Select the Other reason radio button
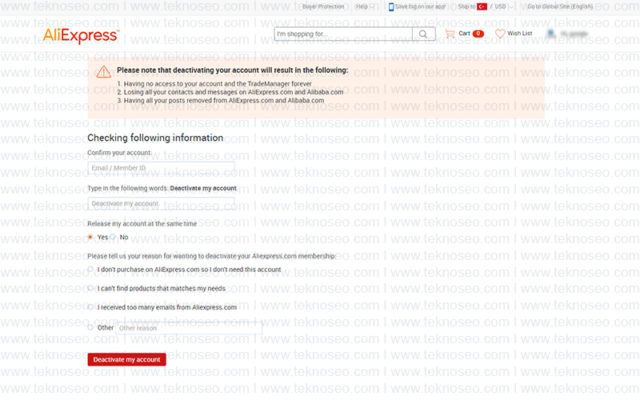The image size is (640, 400). tap(91, 327)
